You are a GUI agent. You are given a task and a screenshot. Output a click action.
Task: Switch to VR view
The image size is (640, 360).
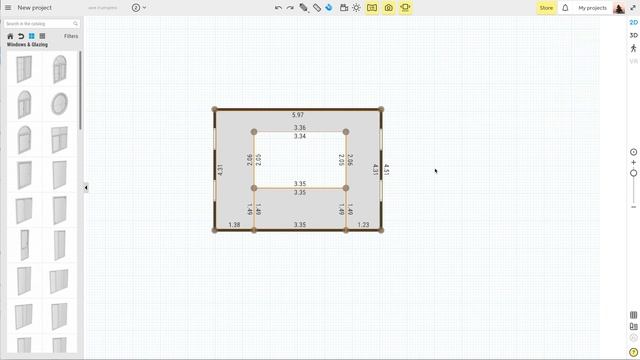click(633, 61)
